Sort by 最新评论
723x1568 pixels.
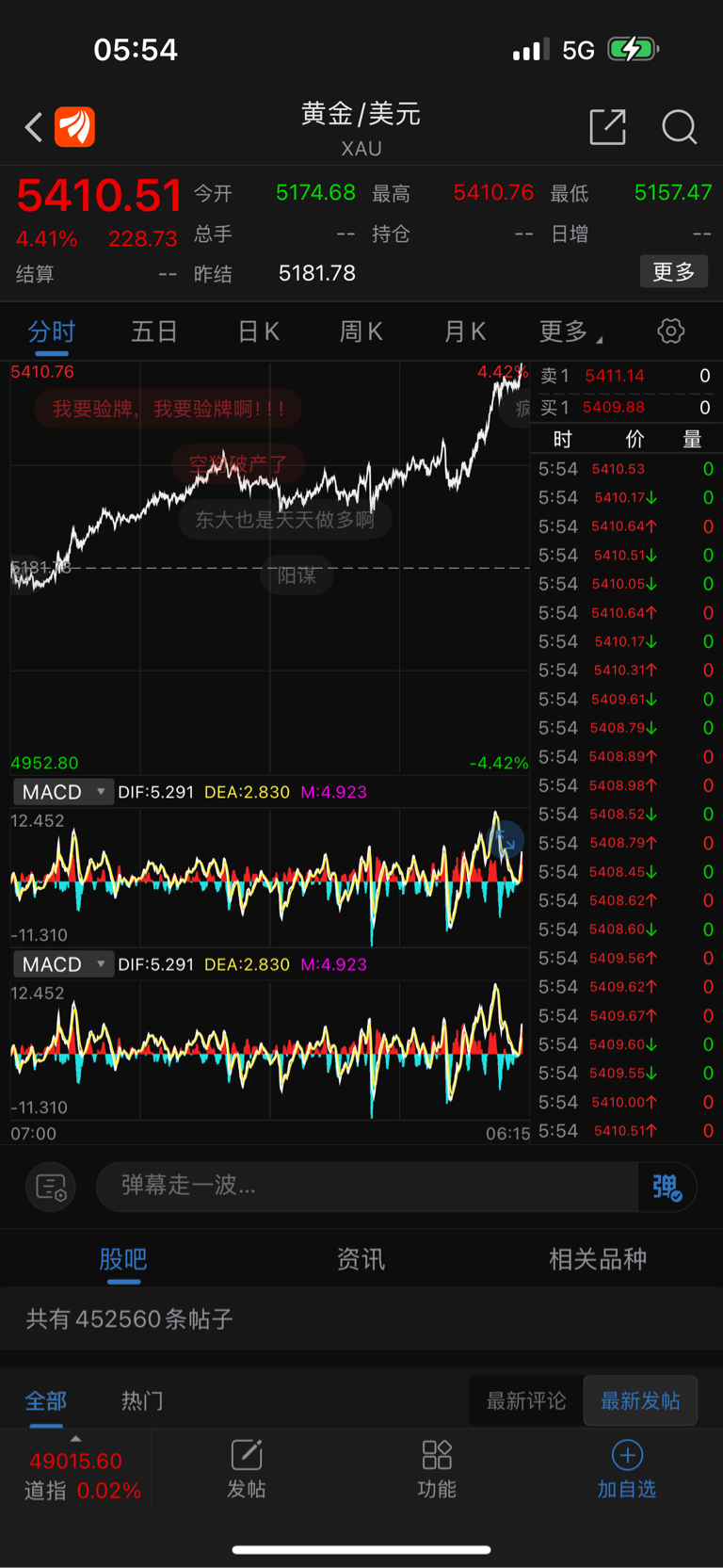point(526,1400)
